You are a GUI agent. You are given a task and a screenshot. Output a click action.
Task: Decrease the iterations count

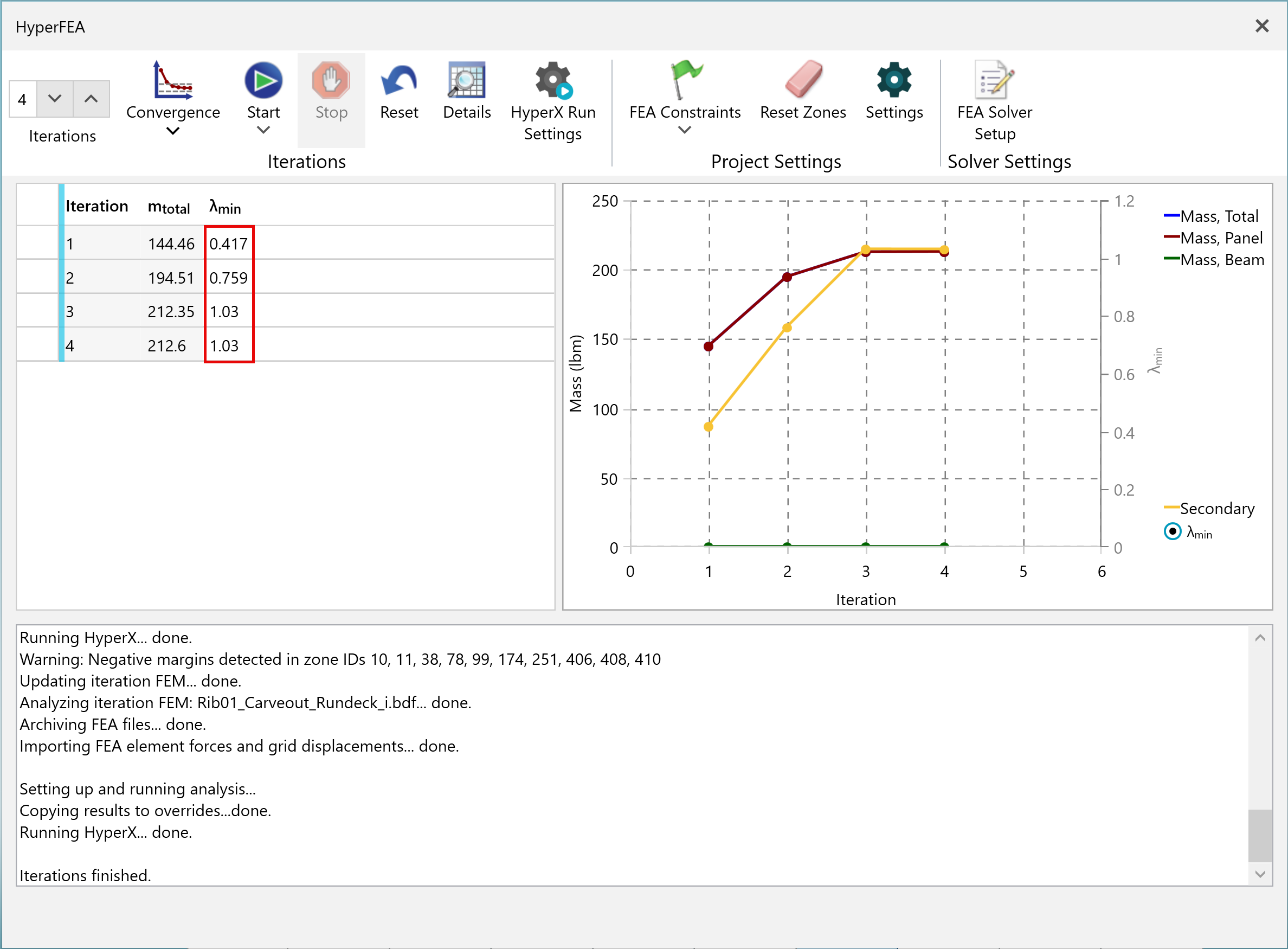55,99
